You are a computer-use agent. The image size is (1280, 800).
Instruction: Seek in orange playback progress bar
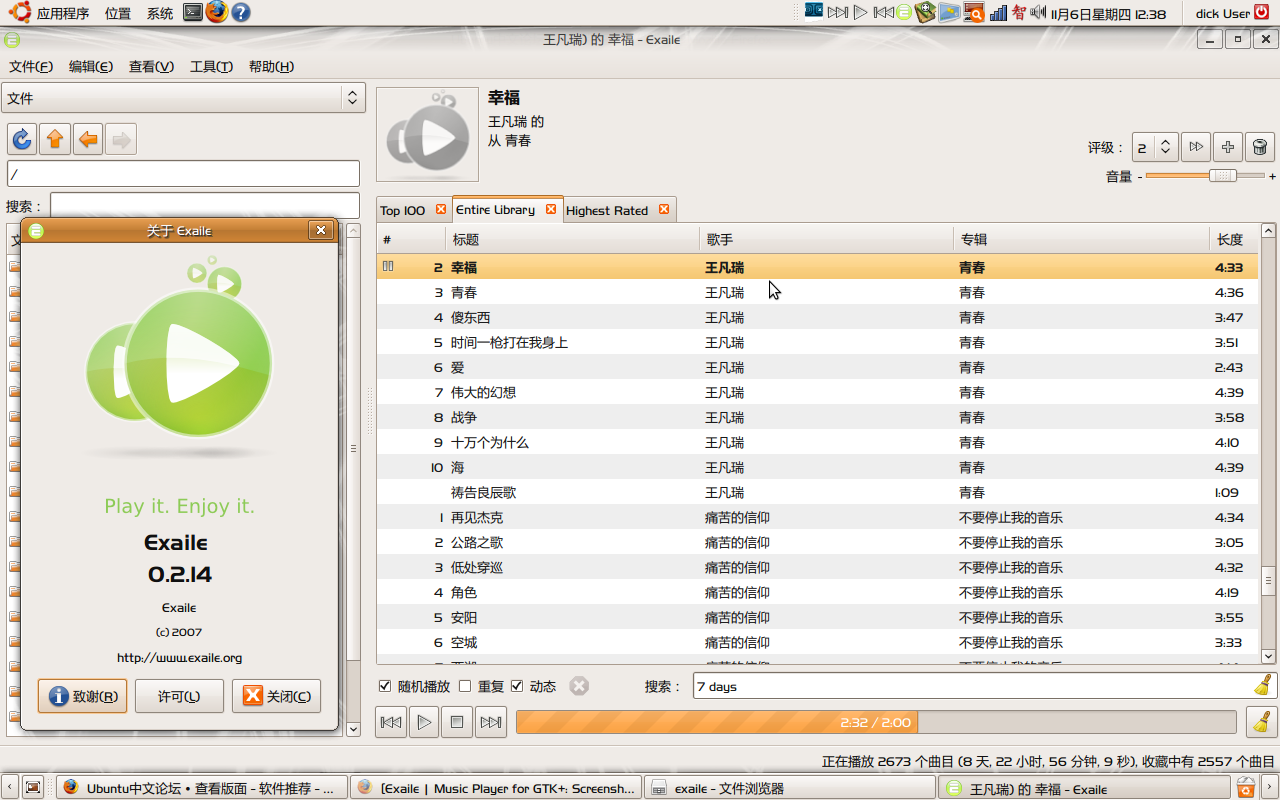pyautogui.click(x=876, y=722)
